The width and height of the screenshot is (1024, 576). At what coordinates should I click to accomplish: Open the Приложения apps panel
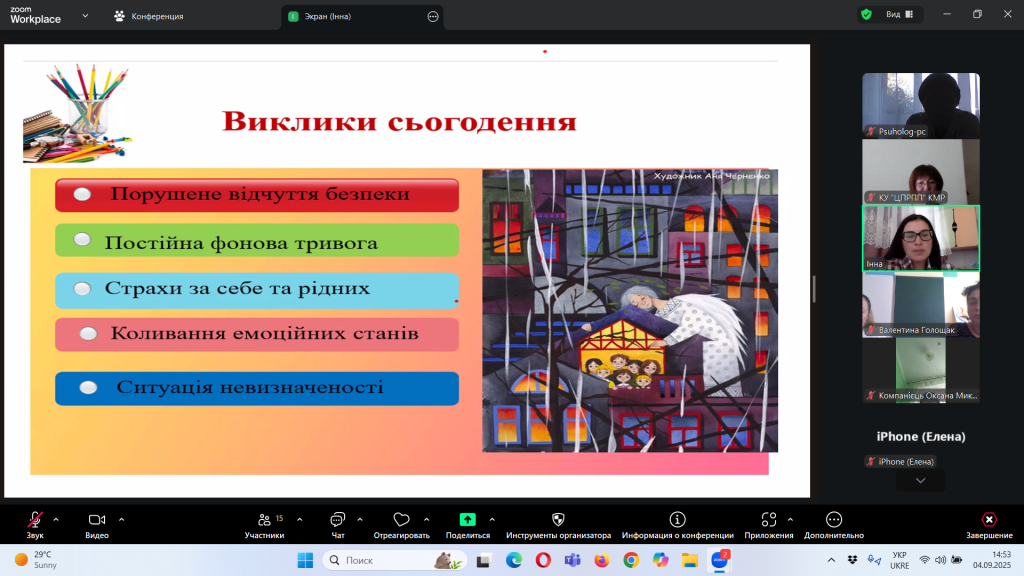pyautogui.click(x=769, y=524)
